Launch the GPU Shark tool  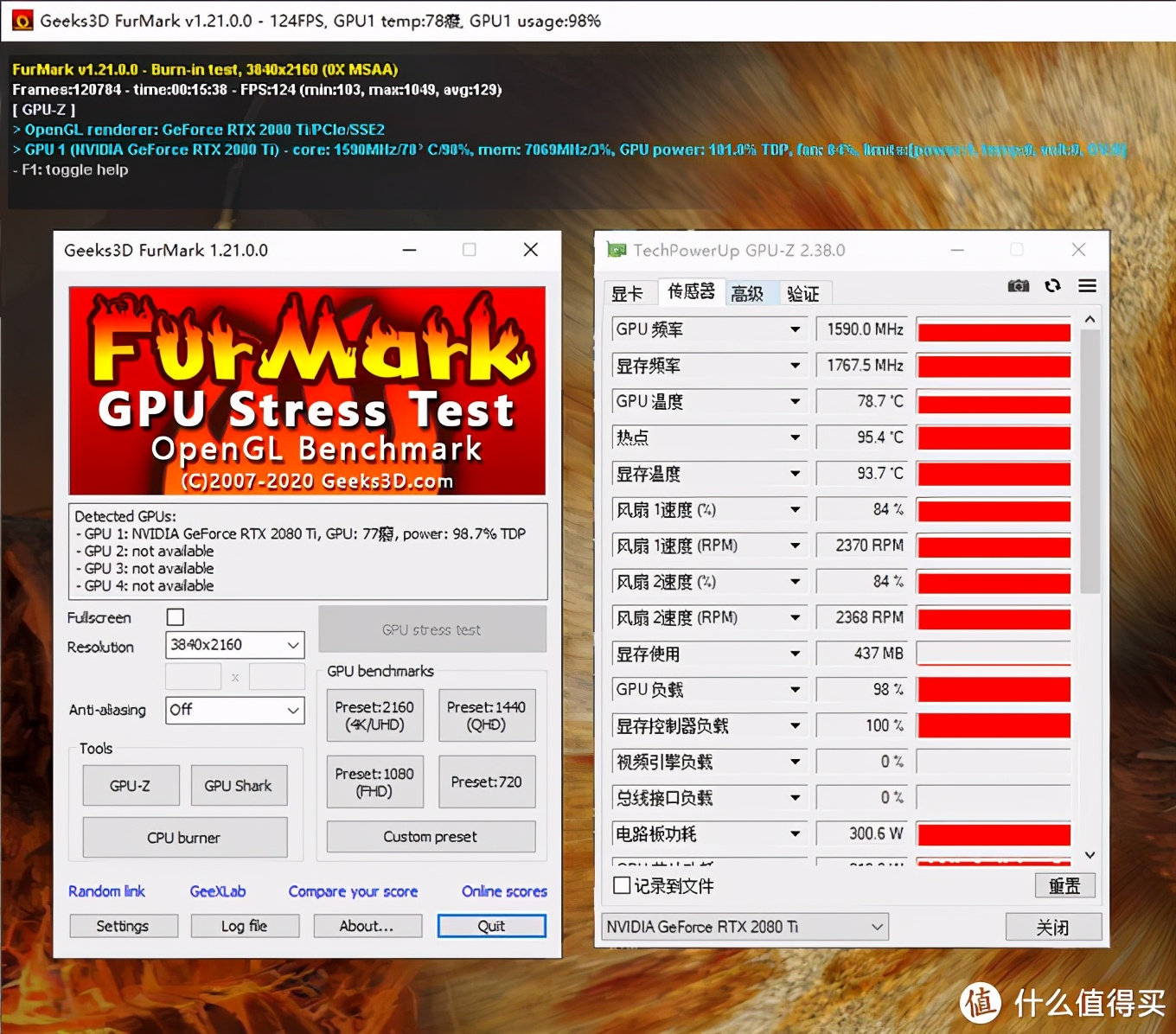[239, 786]
